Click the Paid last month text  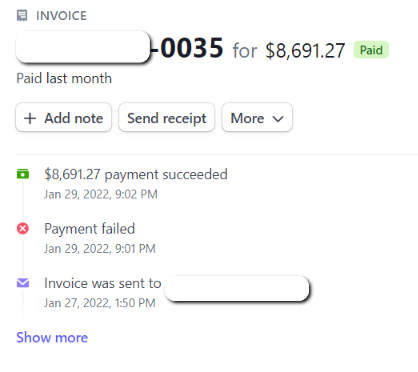(64, 78)
